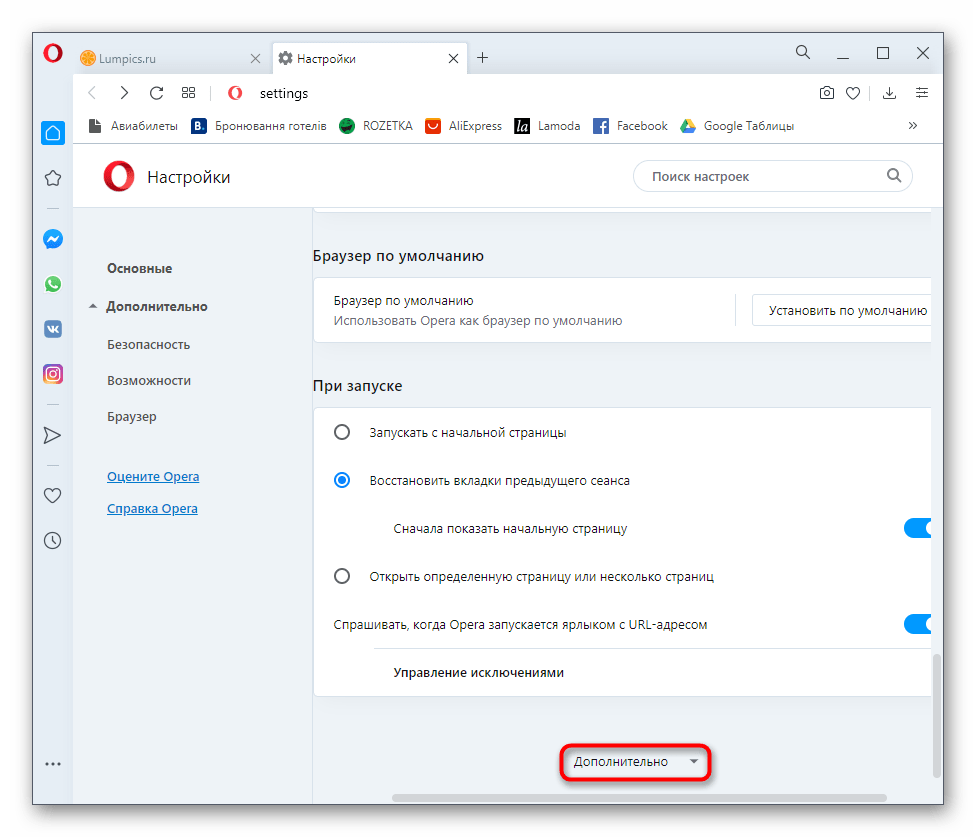Open My Flow send icon in sidebar
Image resolution: width=976 pixels, height=837 pixels.
pos(52,435)
